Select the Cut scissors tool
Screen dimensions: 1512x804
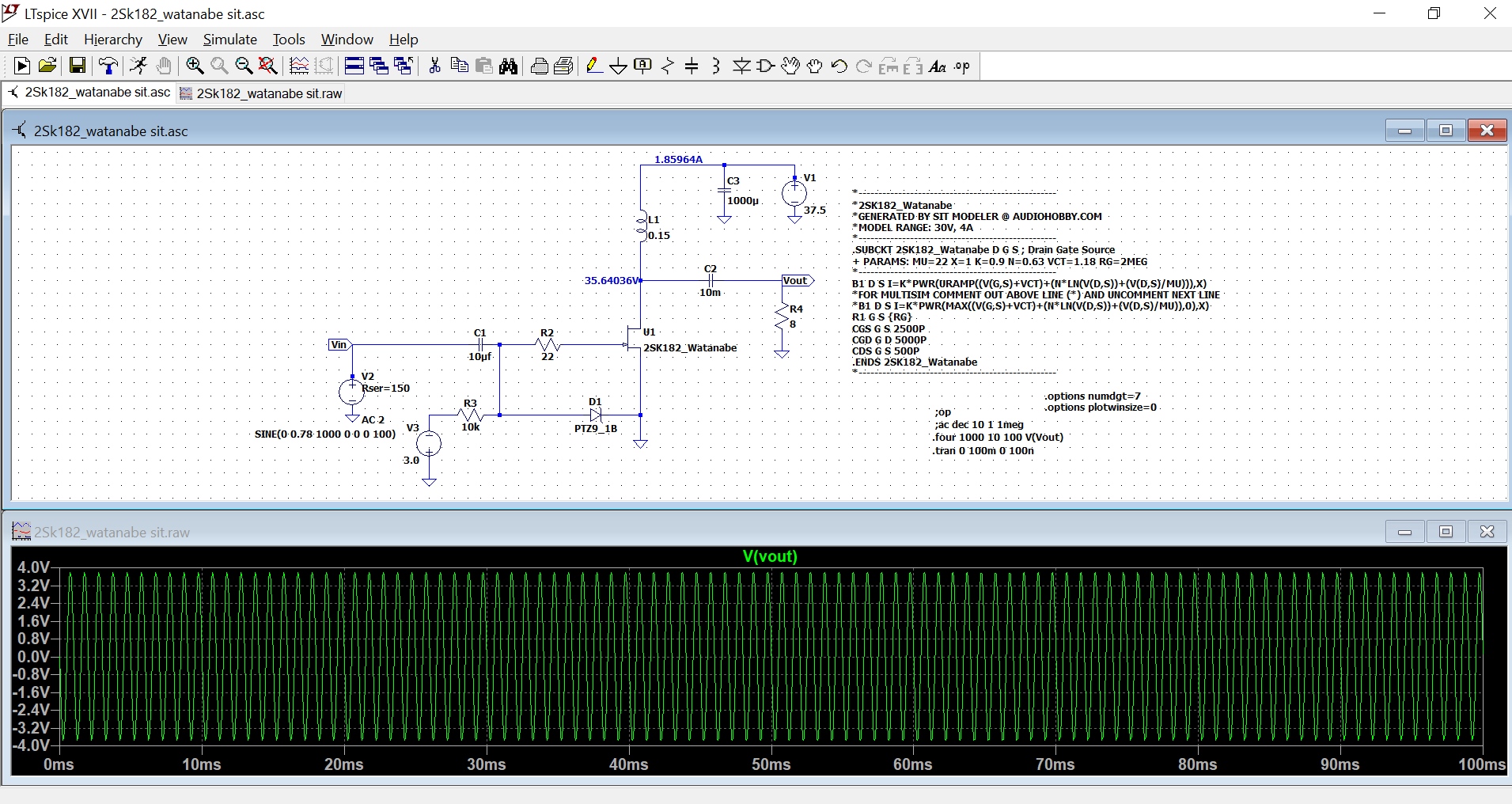point(434,66)
